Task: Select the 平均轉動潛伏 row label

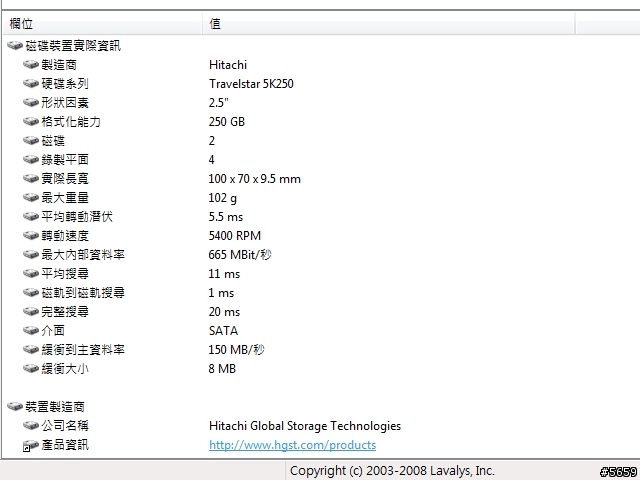Action: coord(77,216)
